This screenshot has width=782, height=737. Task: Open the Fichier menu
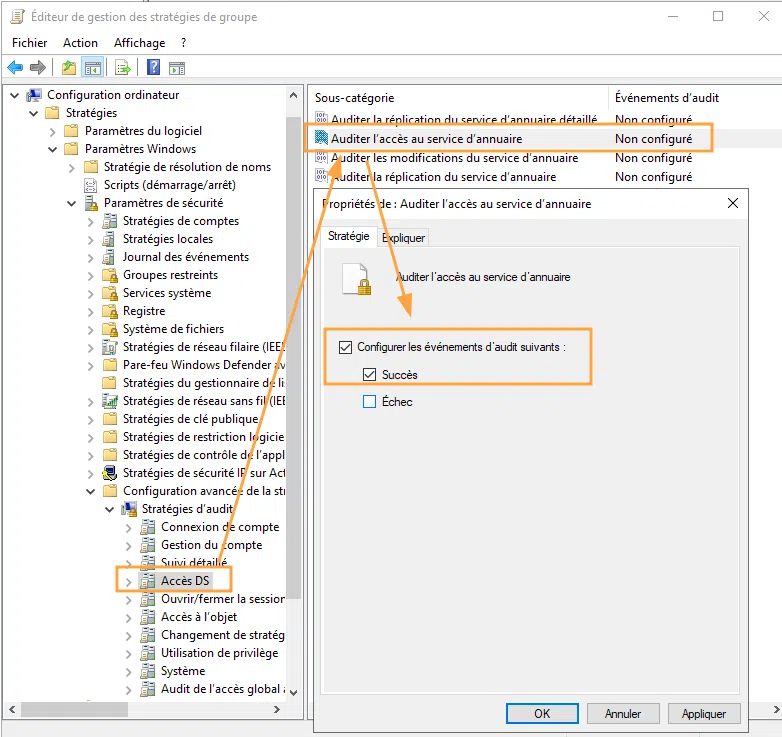pyautogui.click(x=29, y=43)
